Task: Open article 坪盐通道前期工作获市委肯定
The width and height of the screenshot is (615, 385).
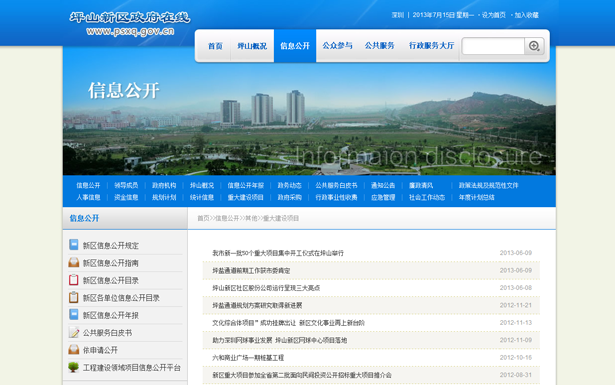Action: pyautogui.click(x=251, y=271)
